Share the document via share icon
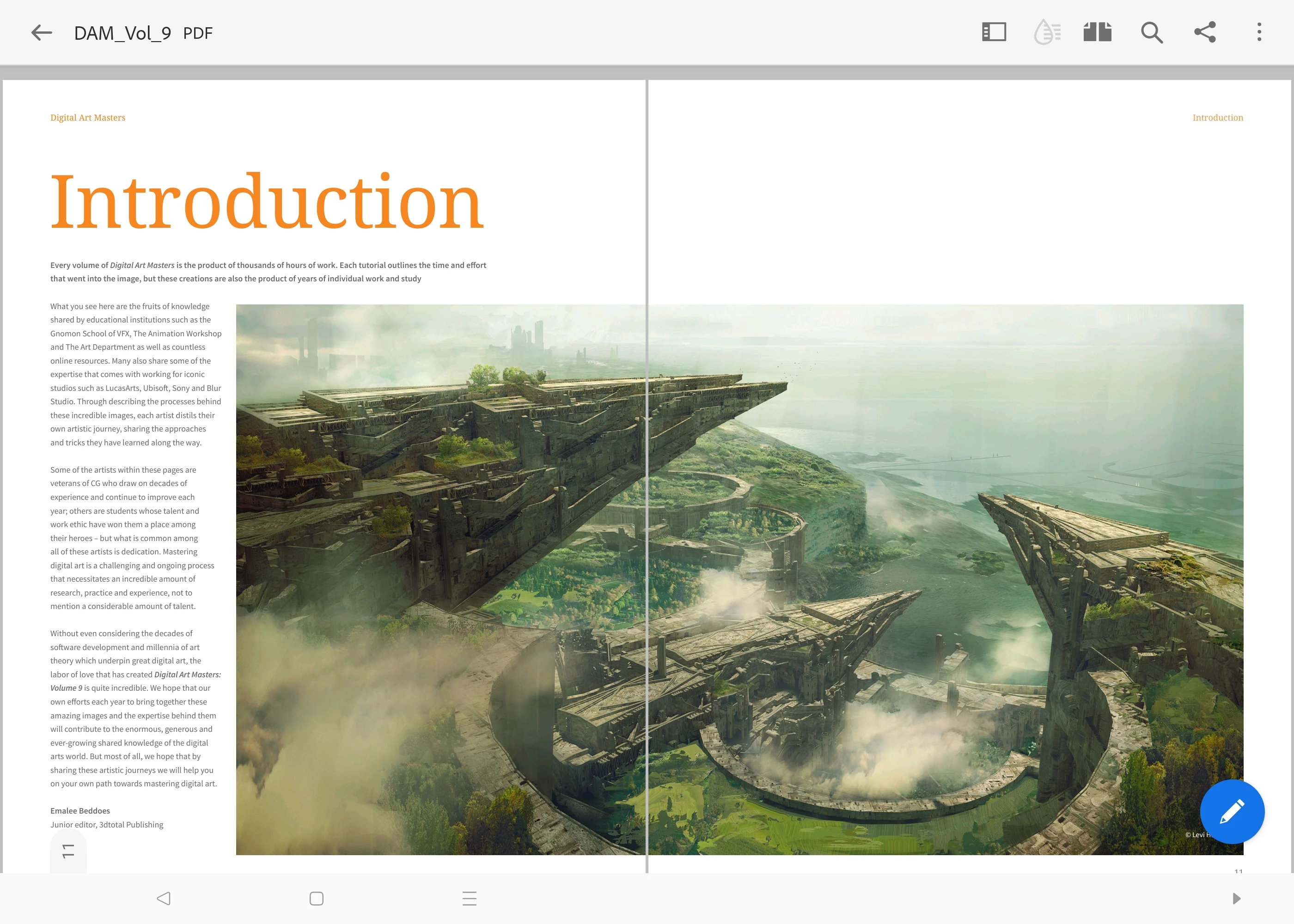The height and width of the screenshot is (924, 1294). coord(1205,32)
